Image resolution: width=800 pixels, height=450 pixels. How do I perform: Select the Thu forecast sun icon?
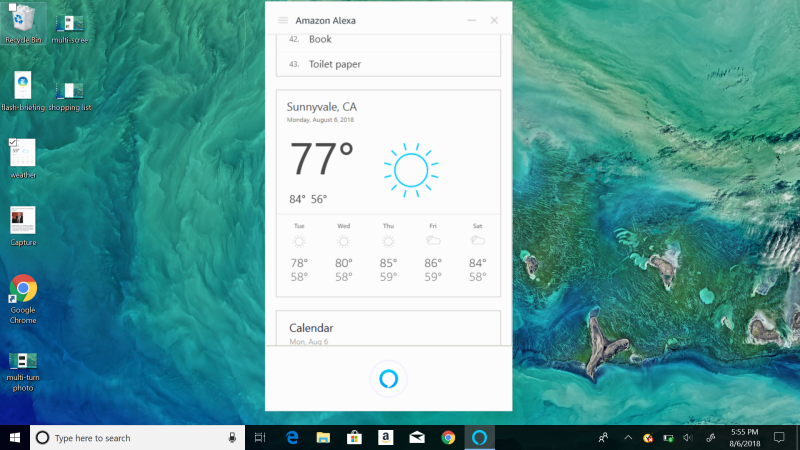388,241
